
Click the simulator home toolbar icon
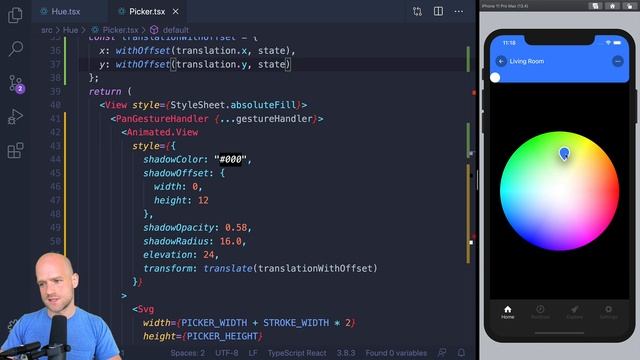(x=612, y=6)
